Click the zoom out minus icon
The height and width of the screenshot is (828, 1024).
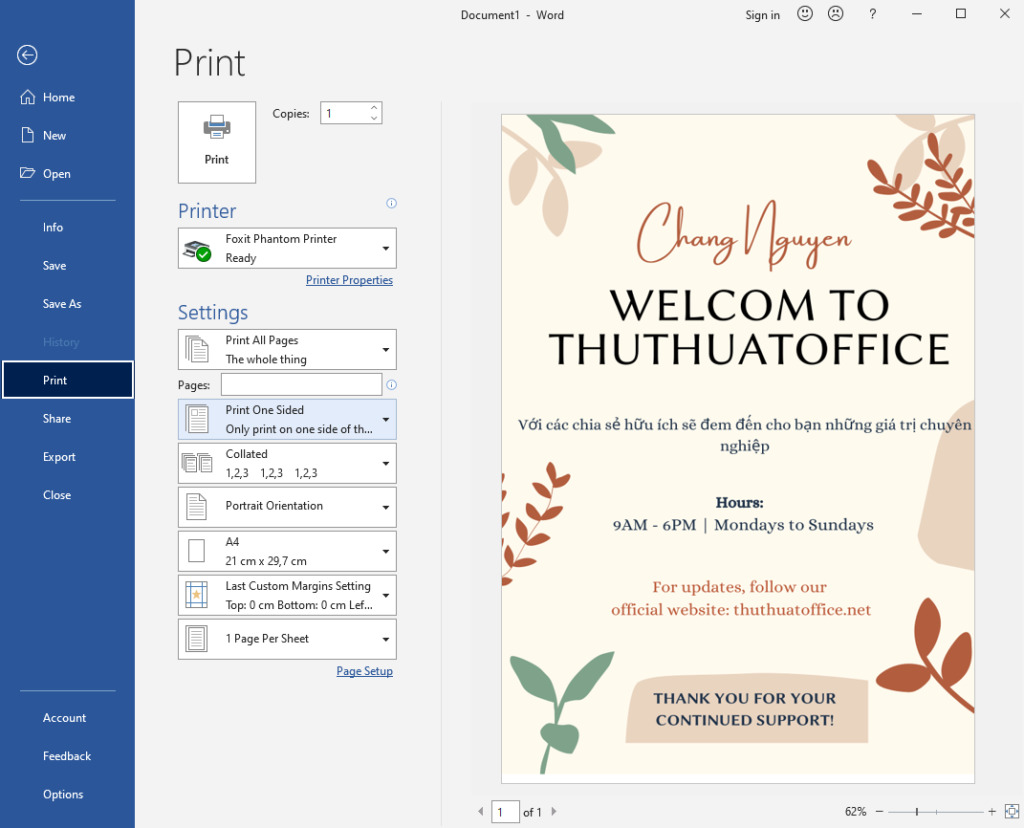tap(879, 812)
